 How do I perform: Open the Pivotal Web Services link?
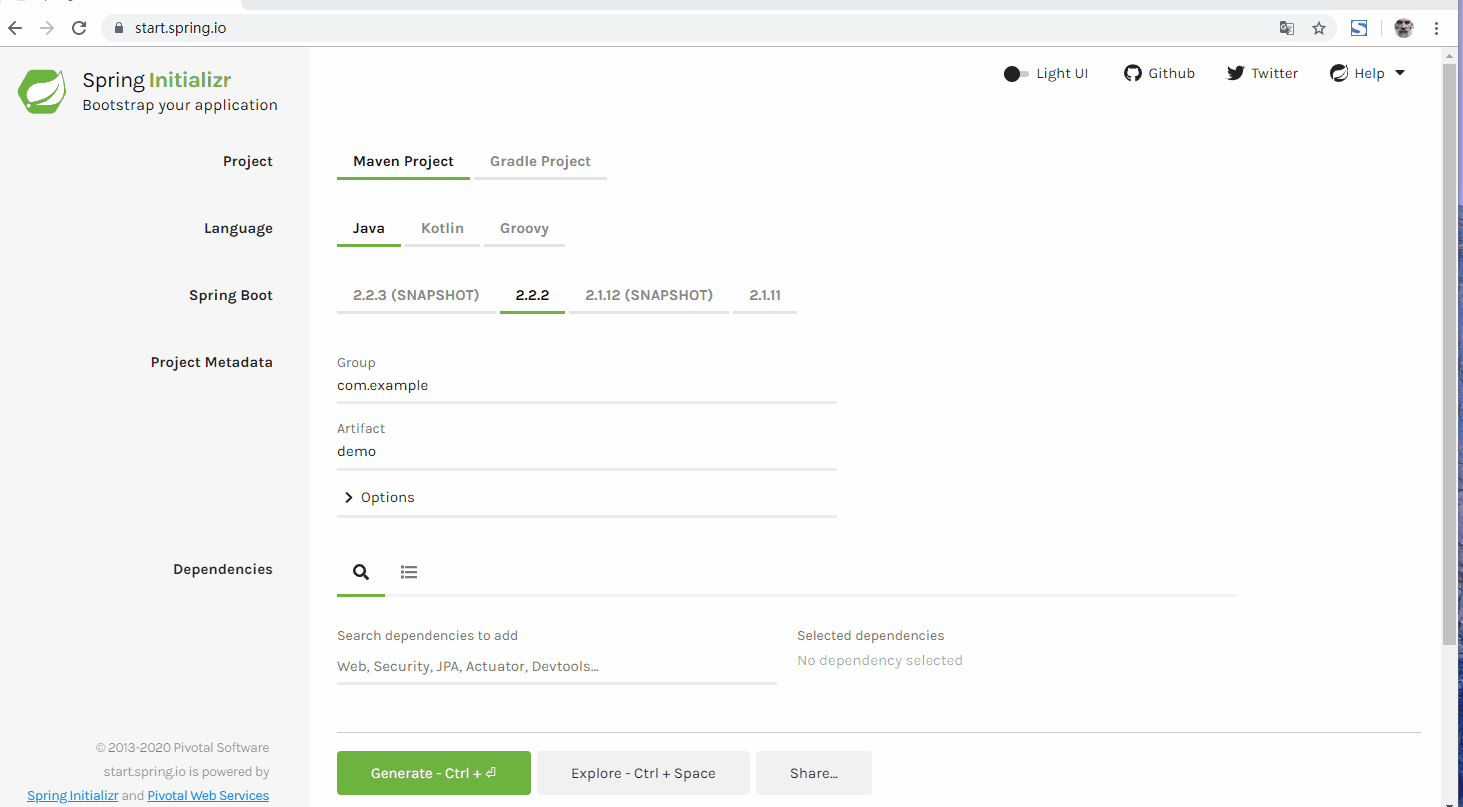pyautogui.click(x=208, y=796)
